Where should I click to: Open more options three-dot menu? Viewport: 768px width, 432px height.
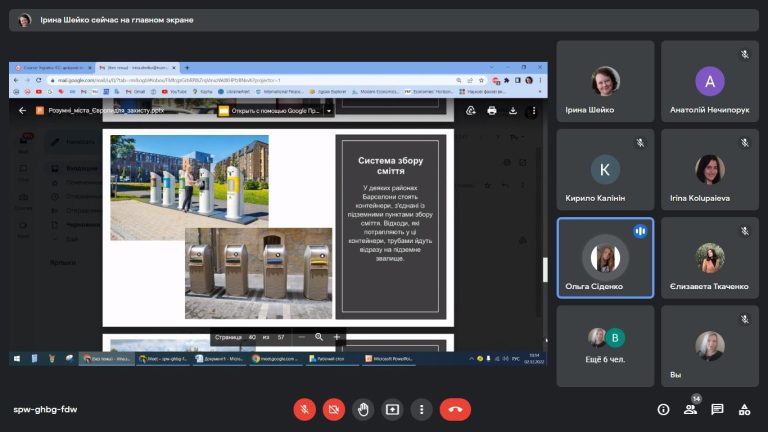click(421, 409)
